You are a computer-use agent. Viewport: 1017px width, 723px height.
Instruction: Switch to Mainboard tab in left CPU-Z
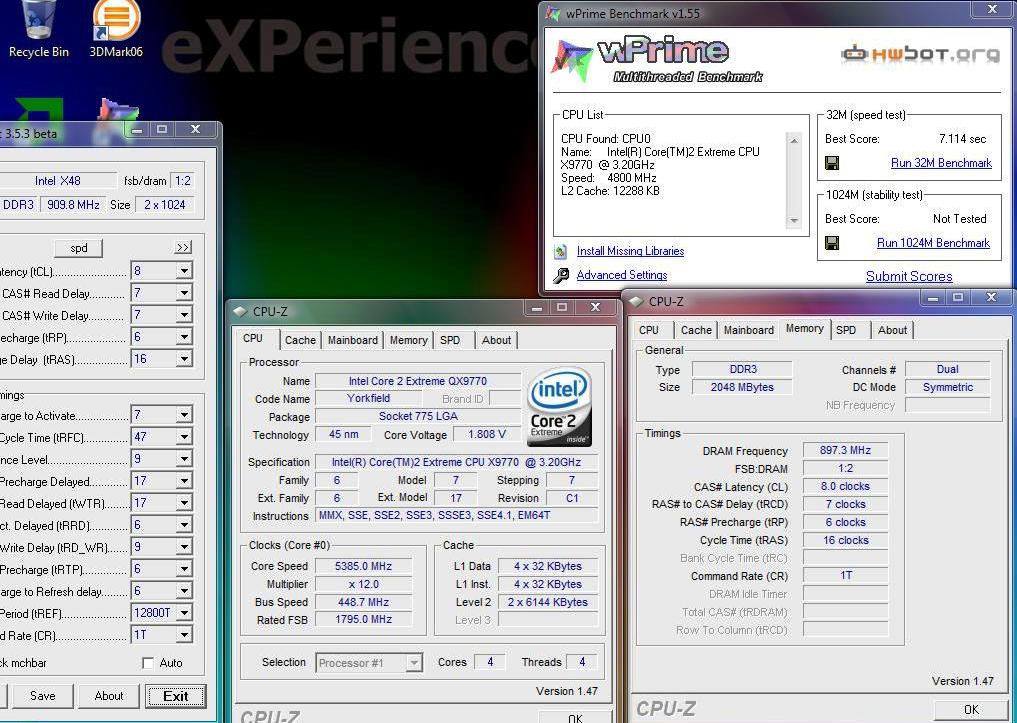click(x=352, y=340)
